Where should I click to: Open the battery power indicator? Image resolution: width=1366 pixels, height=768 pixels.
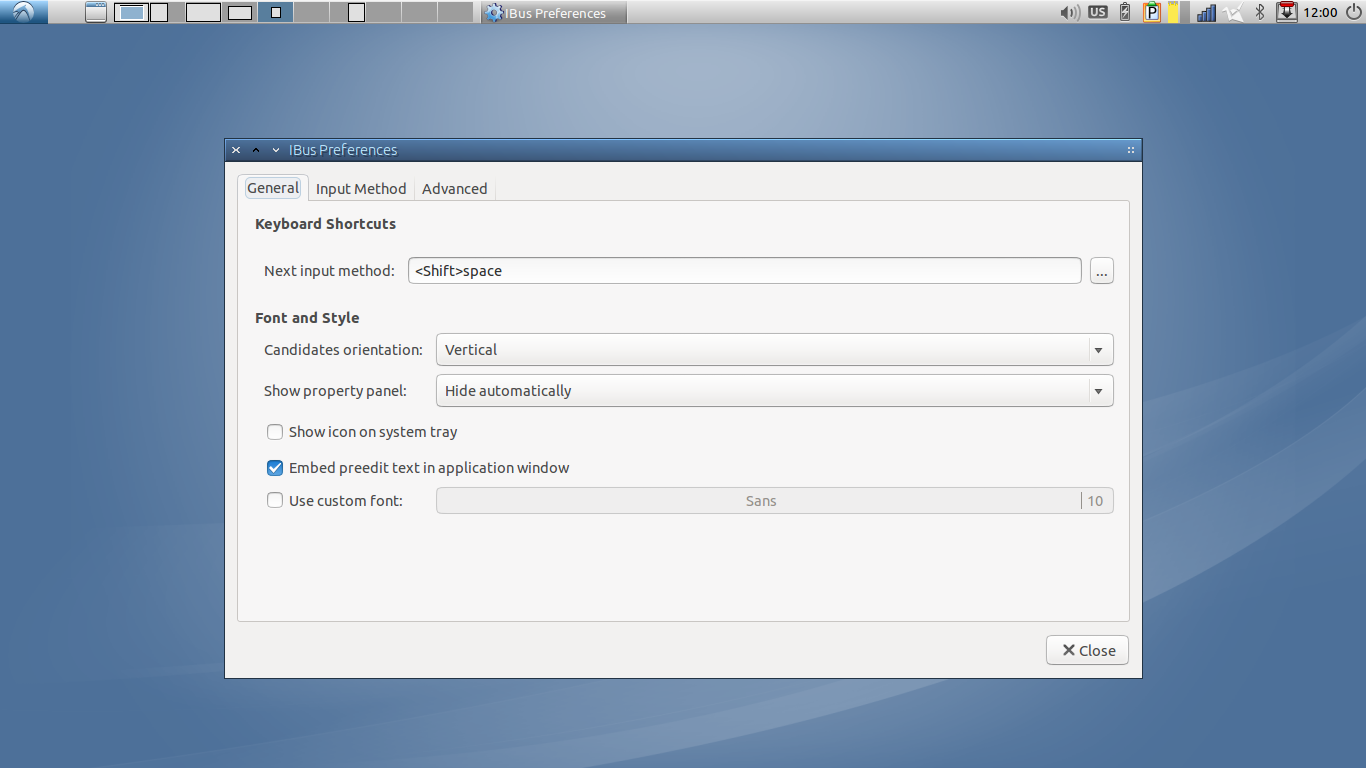[1125, 12]
